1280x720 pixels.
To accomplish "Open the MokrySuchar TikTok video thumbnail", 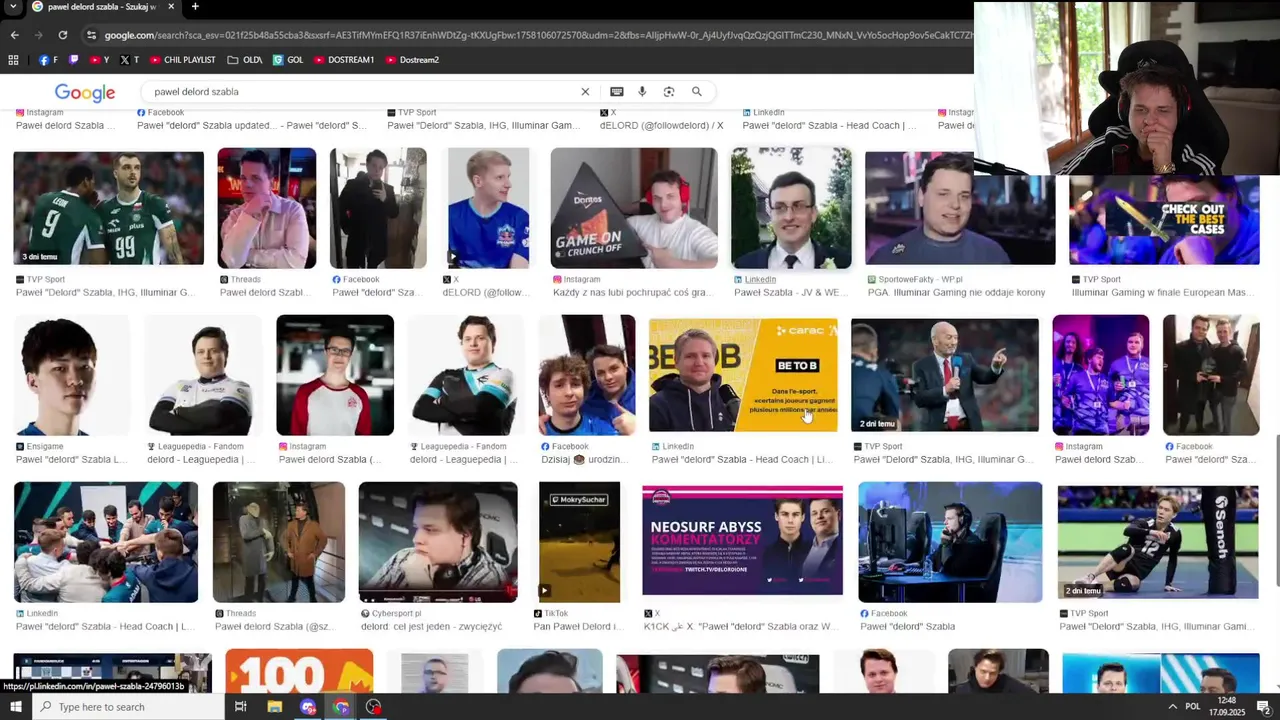I will tap(579, 542).
